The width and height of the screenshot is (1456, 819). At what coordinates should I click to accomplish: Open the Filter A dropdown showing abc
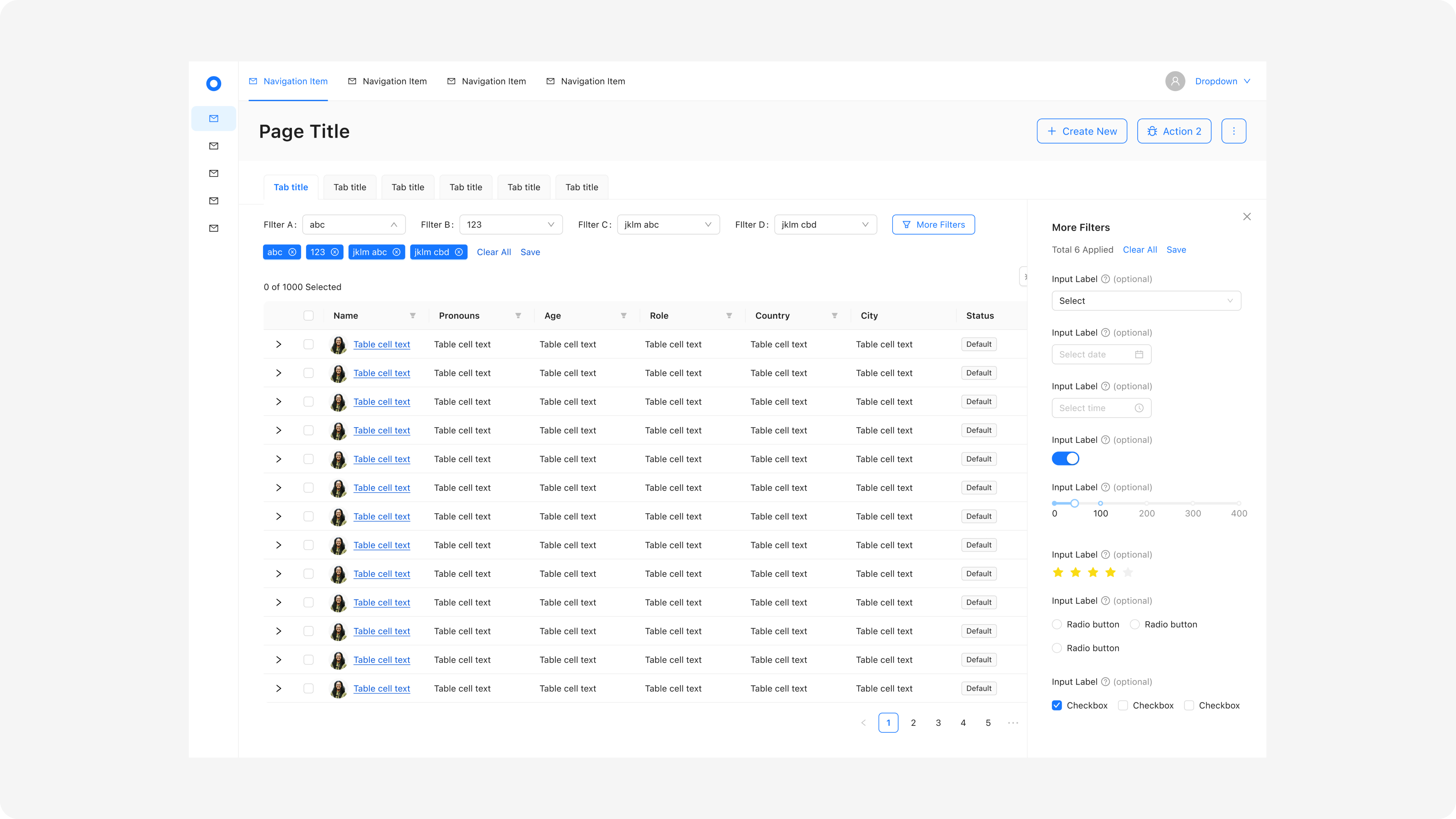[354, 225]
